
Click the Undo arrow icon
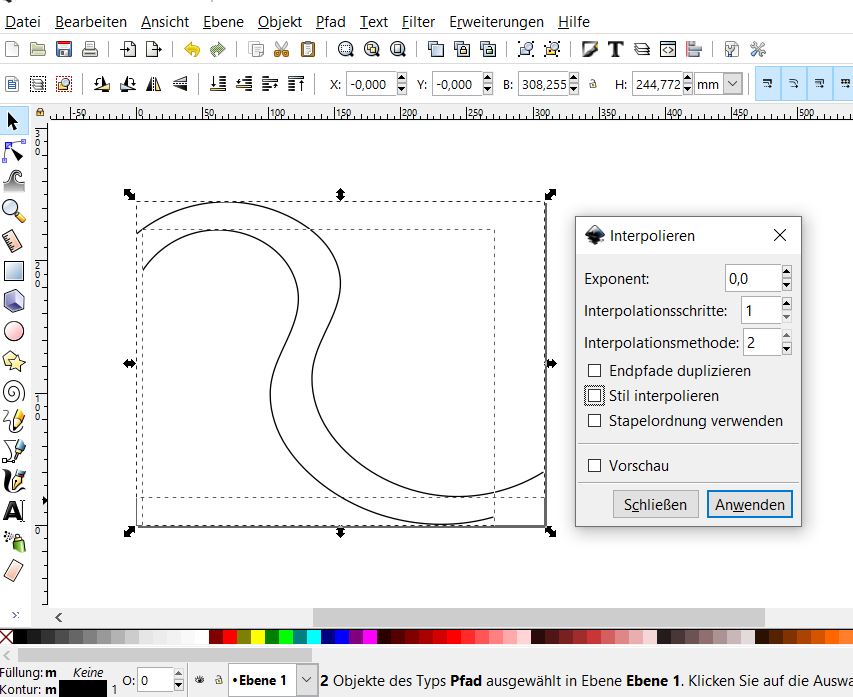(192, 49)
